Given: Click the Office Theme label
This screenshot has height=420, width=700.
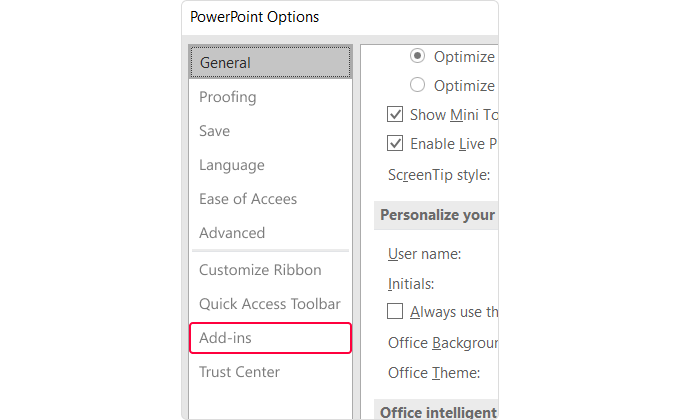Looking at the screenshot, I should coord(434,373).
